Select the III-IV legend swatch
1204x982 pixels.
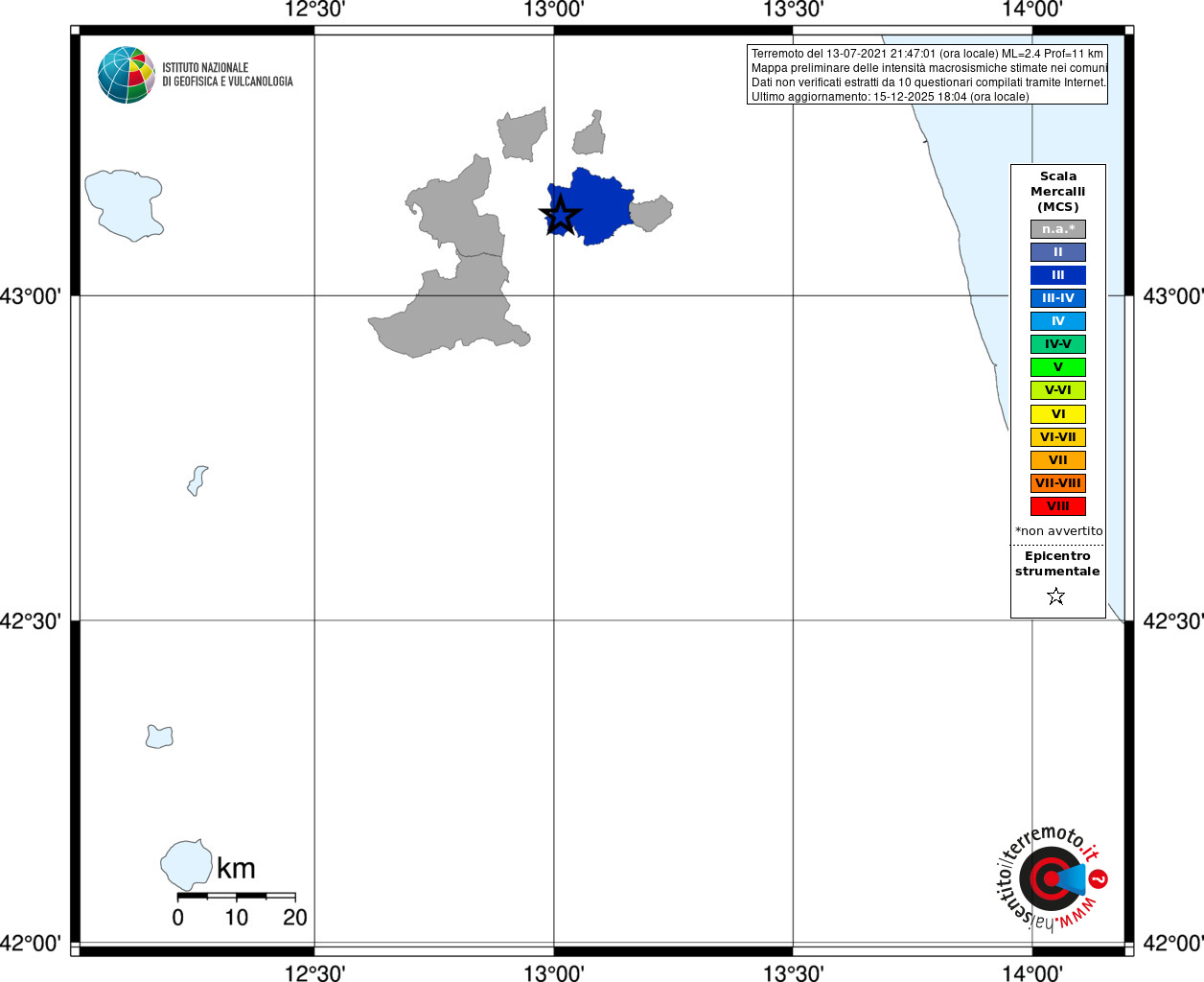pyautogui.click(x=1058, y=298)
